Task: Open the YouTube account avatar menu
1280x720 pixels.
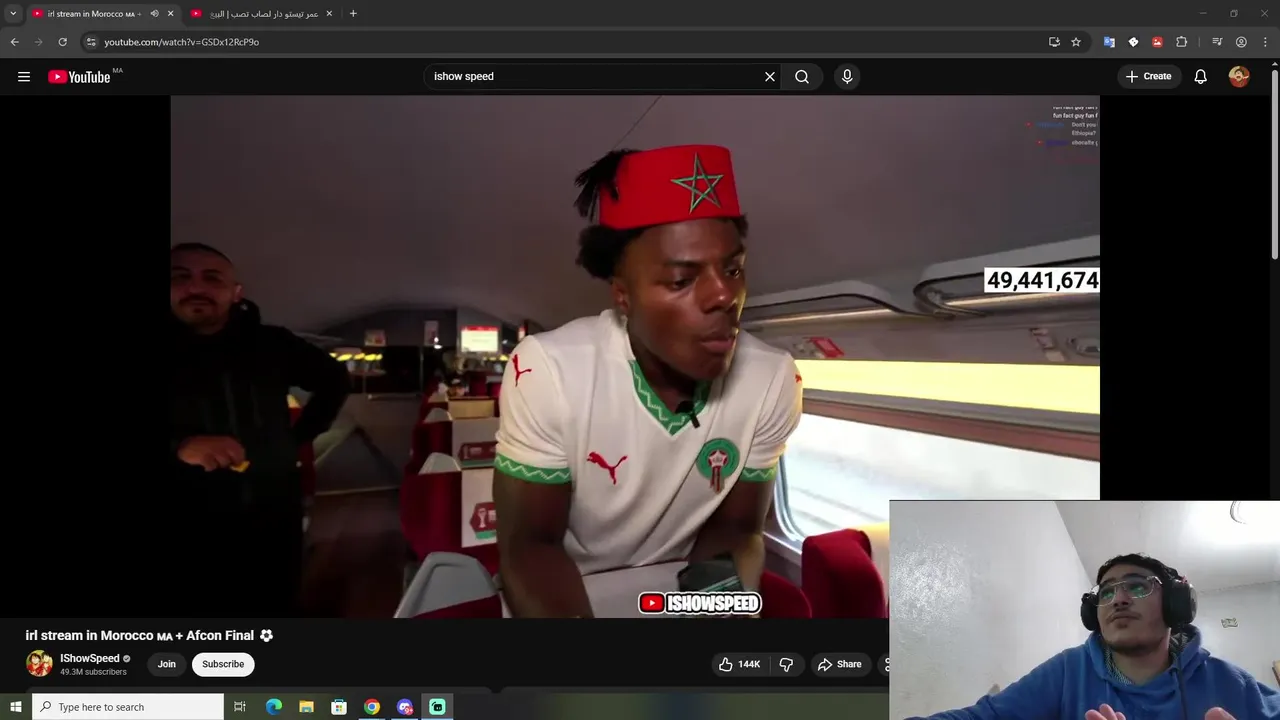Action: (x=1239, y=77)
